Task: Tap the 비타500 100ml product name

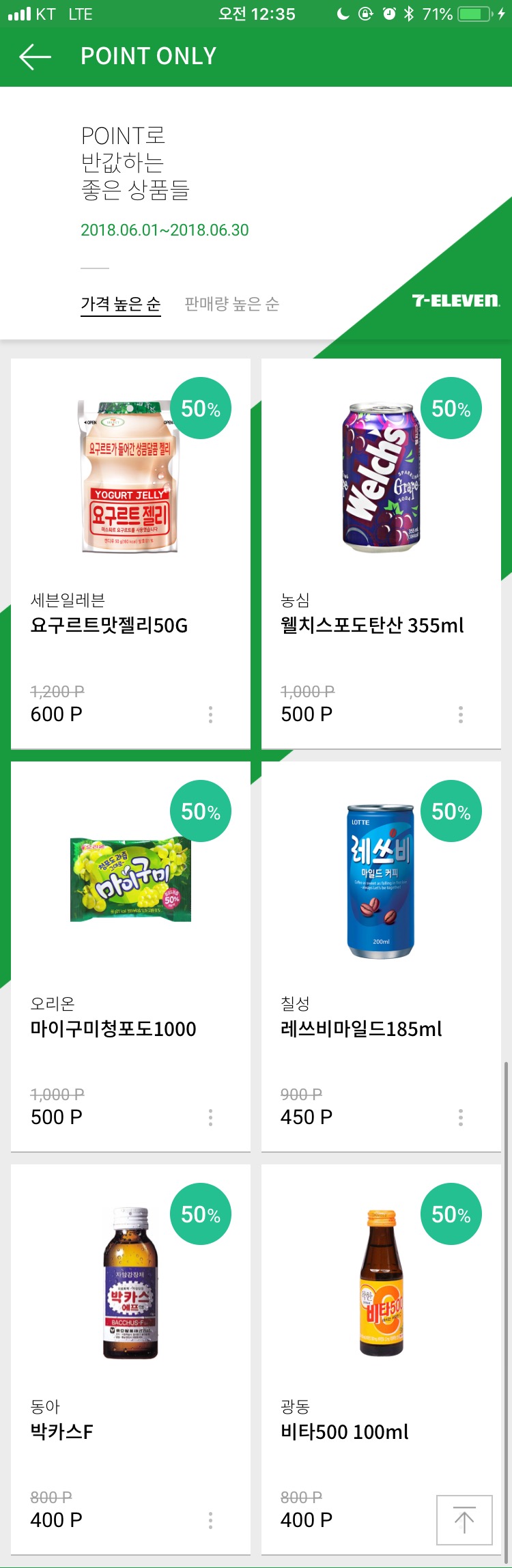Action: coord(345,1431)
